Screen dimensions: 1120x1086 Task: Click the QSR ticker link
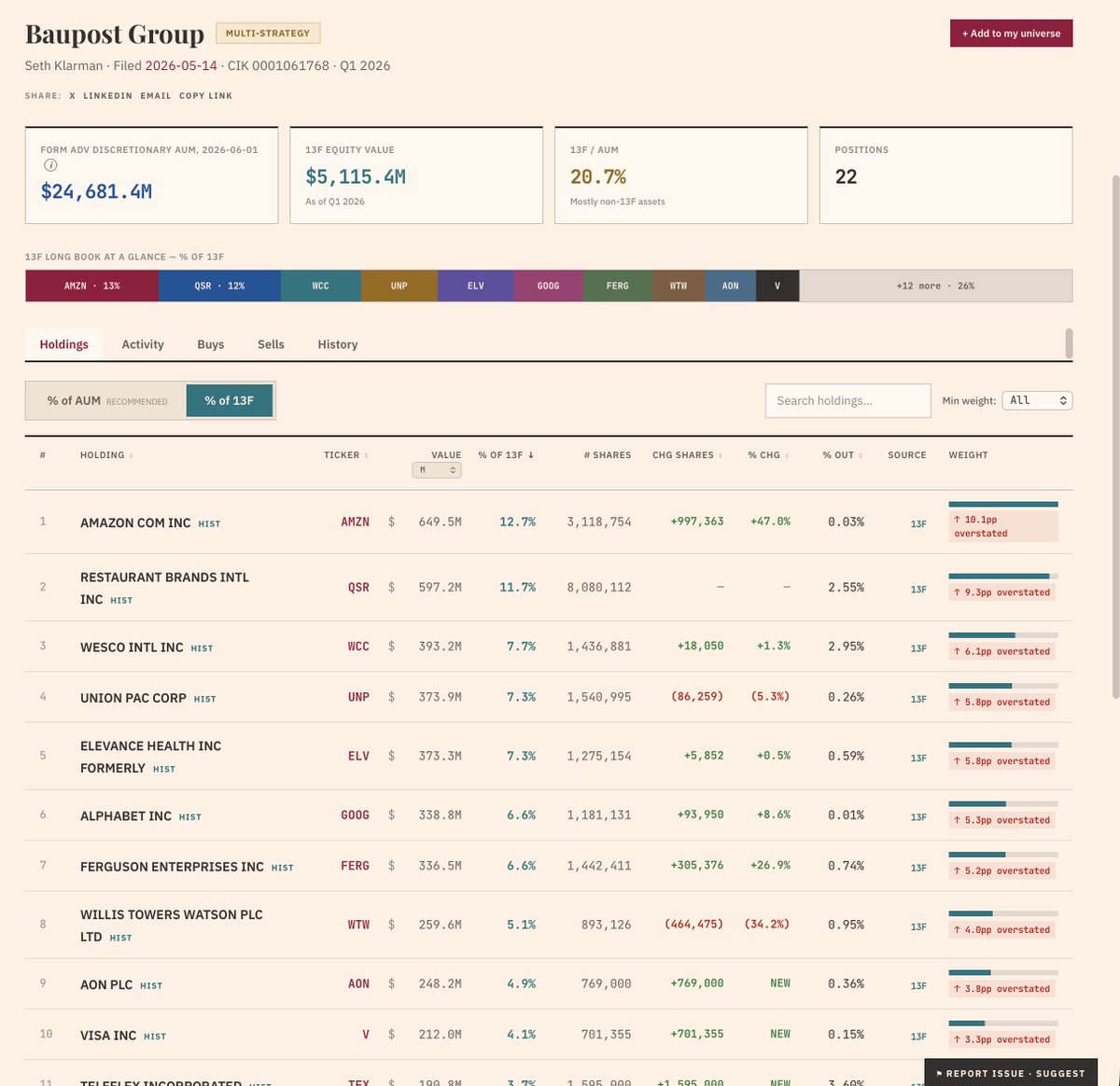(358, 588)
